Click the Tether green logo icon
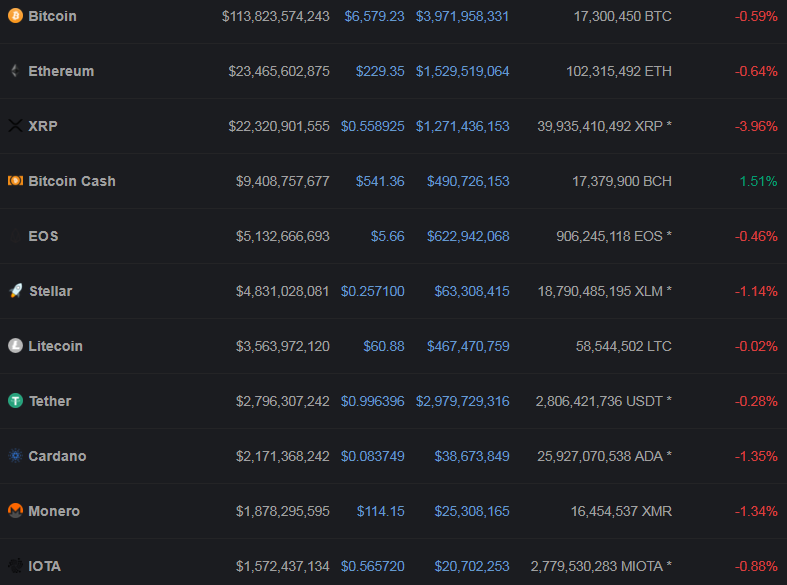Screen dimensions: 787x585 (16, 401)
